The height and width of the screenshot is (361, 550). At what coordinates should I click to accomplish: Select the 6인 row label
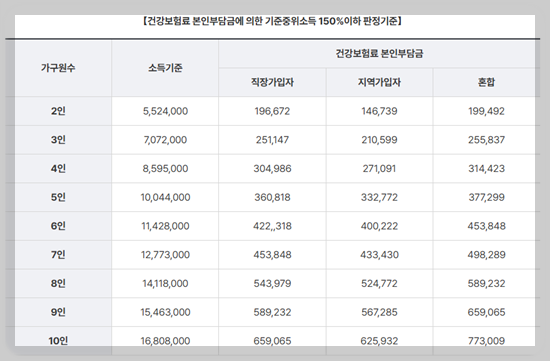(58, 226)
